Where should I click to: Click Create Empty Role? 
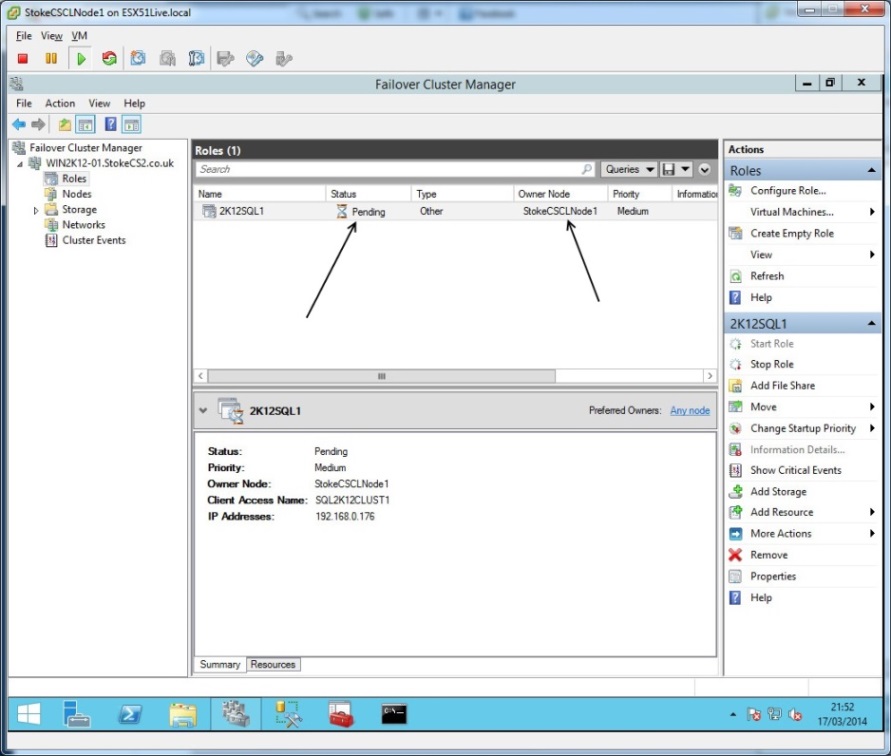(x=792, y=234)
